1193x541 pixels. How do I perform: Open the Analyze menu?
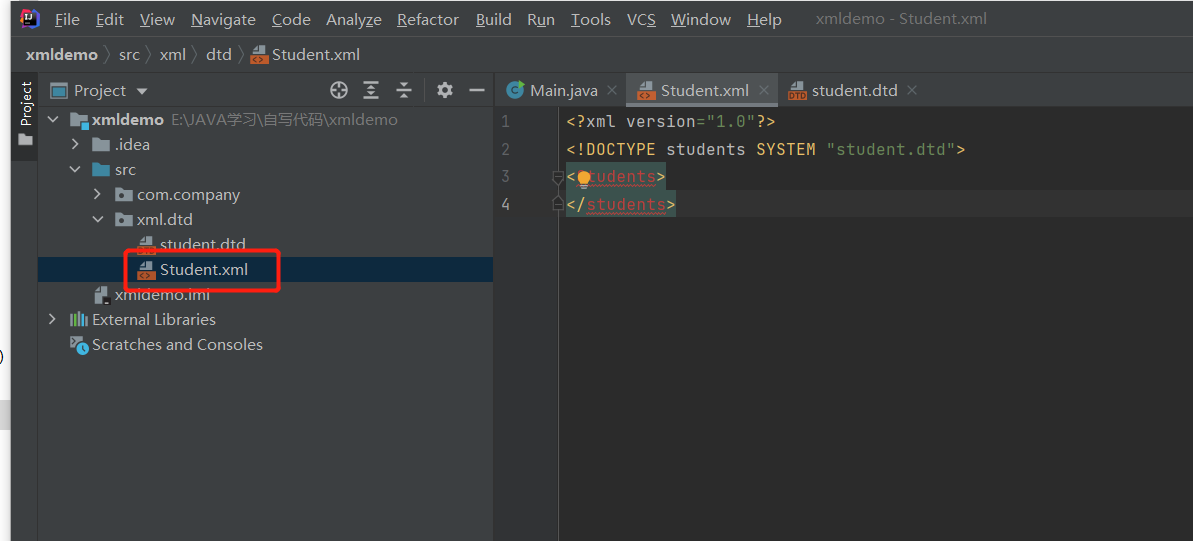(x=354, y=20)
